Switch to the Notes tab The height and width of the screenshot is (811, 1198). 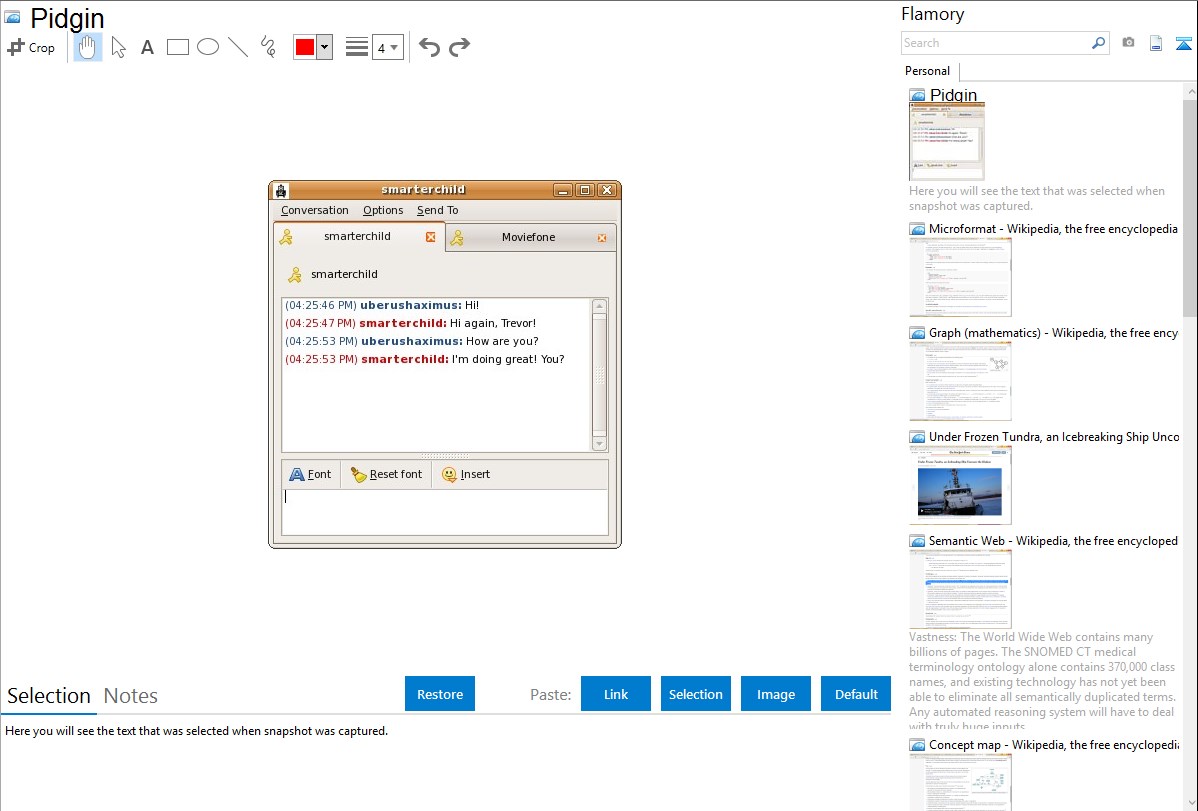(131, 696)
